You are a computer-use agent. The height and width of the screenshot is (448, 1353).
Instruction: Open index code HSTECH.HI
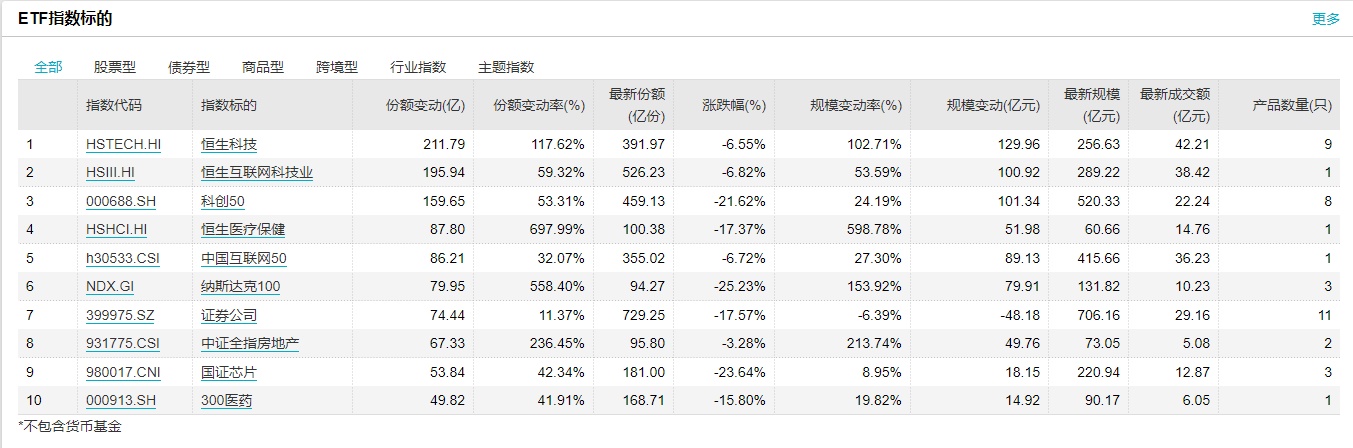[x=123, y=144]
